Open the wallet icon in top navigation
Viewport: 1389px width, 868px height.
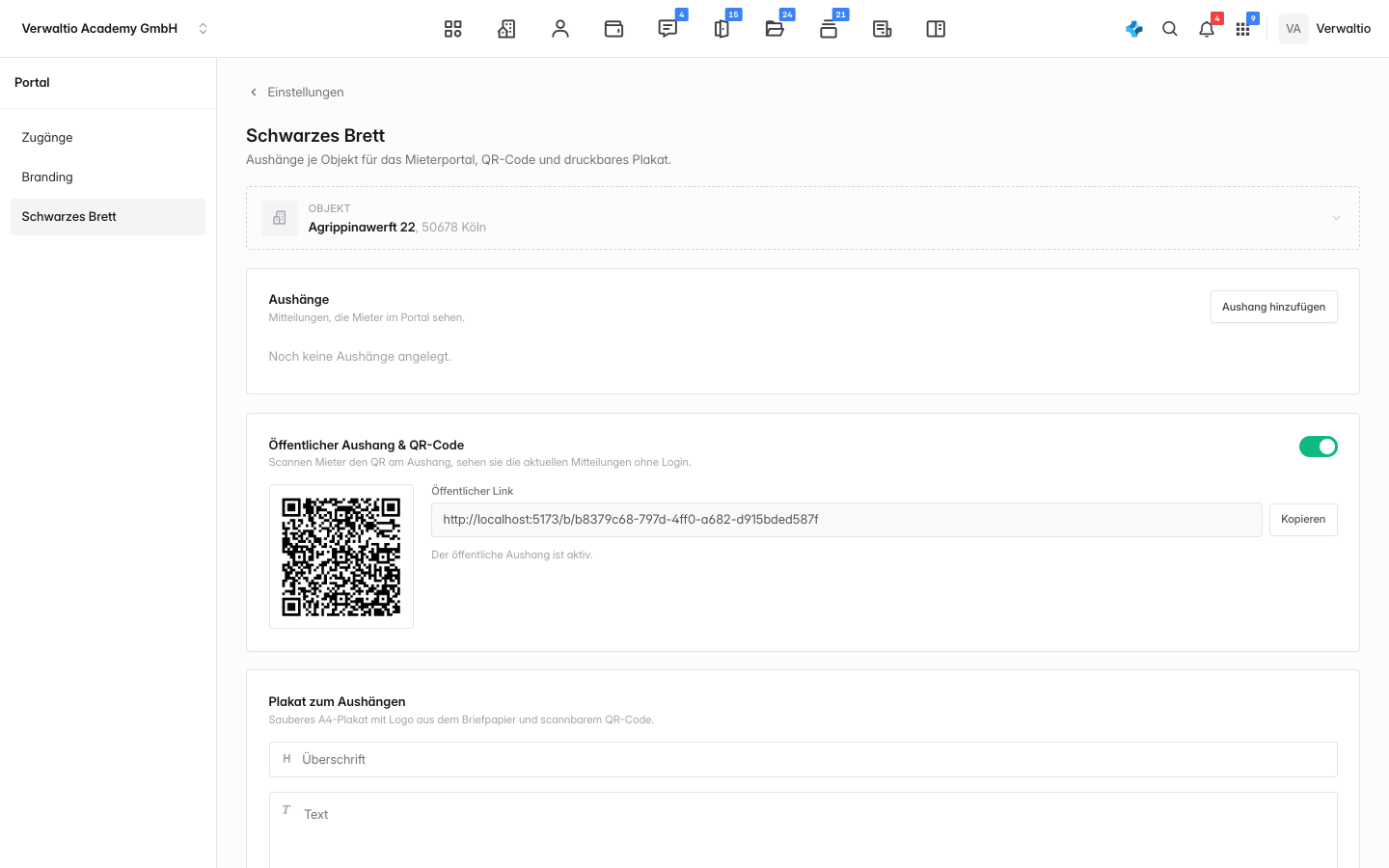(x=613, y=29)
